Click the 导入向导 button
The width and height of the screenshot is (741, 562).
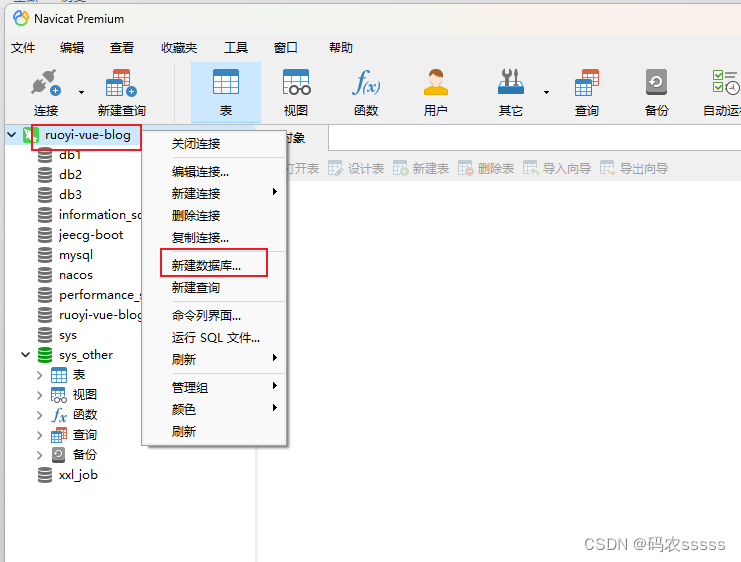pos(557,169)
